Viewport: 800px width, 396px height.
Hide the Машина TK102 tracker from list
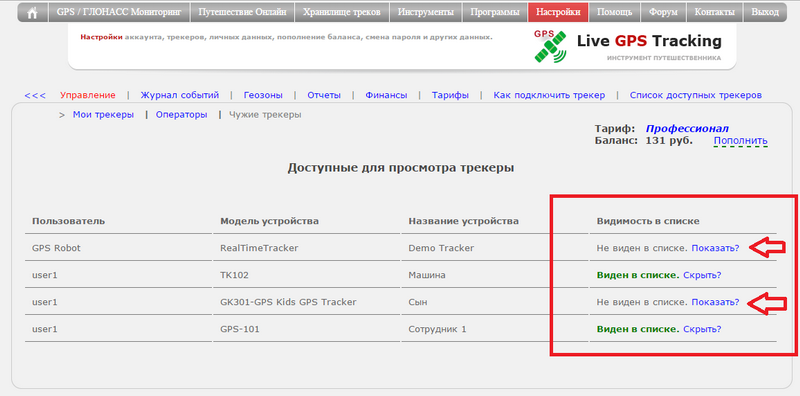click(x=702, y=275)
